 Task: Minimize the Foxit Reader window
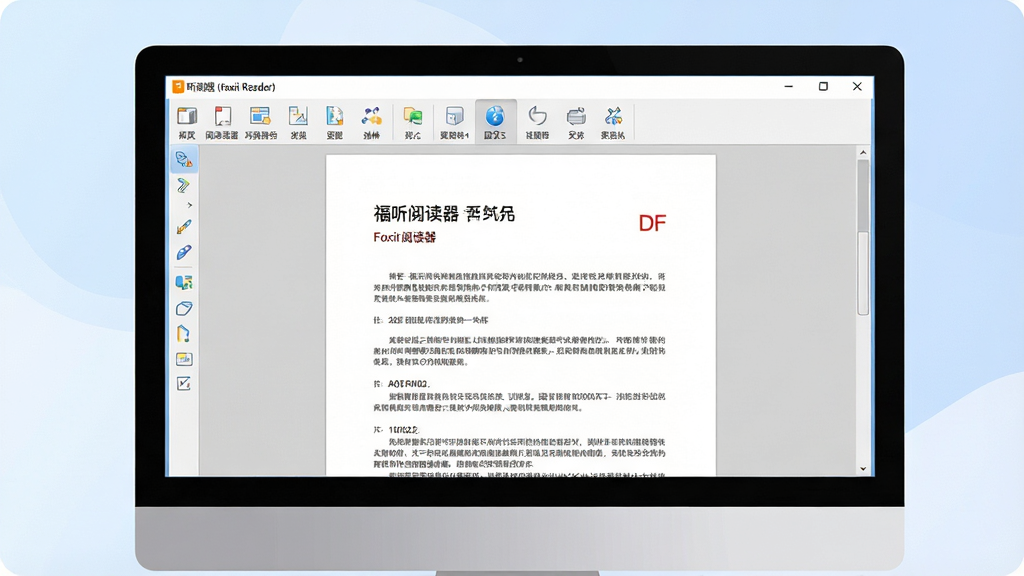(x=789, y=86)
